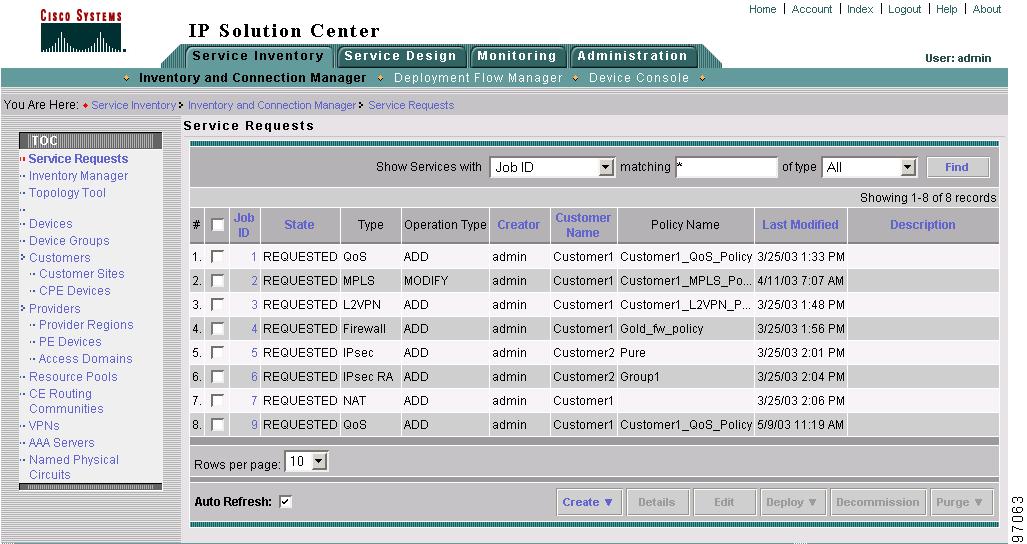Open the Deploy dropdown button
The image size is (1027, 544).
[x=793, y=502]
